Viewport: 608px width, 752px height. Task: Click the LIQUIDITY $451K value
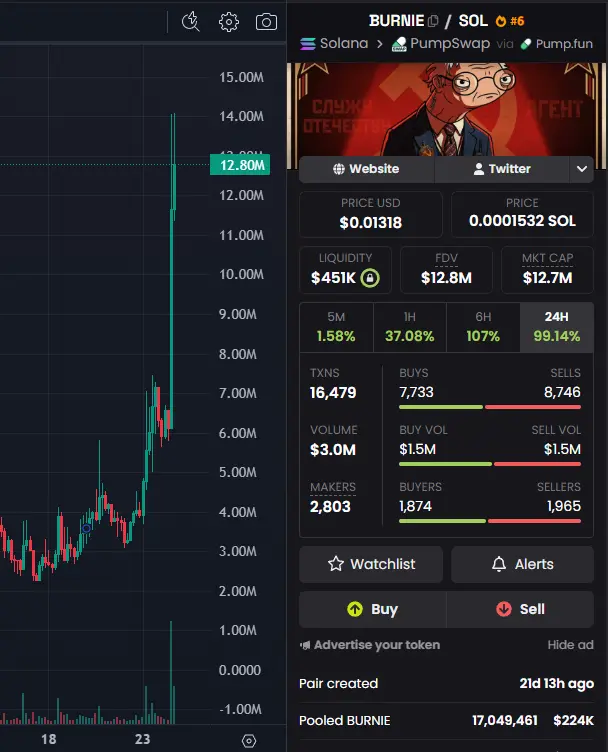coord(333,278)
